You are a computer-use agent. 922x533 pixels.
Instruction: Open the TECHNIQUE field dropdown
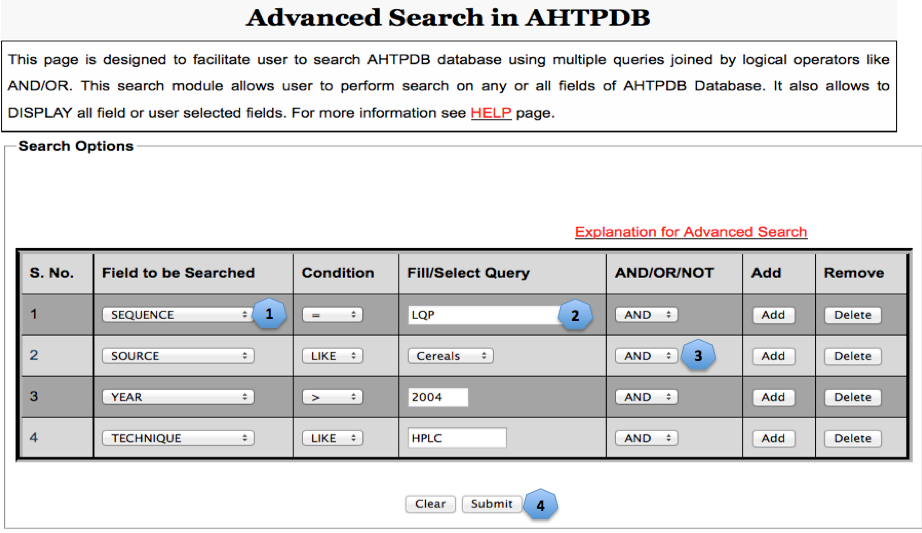[x=178, y=438]
